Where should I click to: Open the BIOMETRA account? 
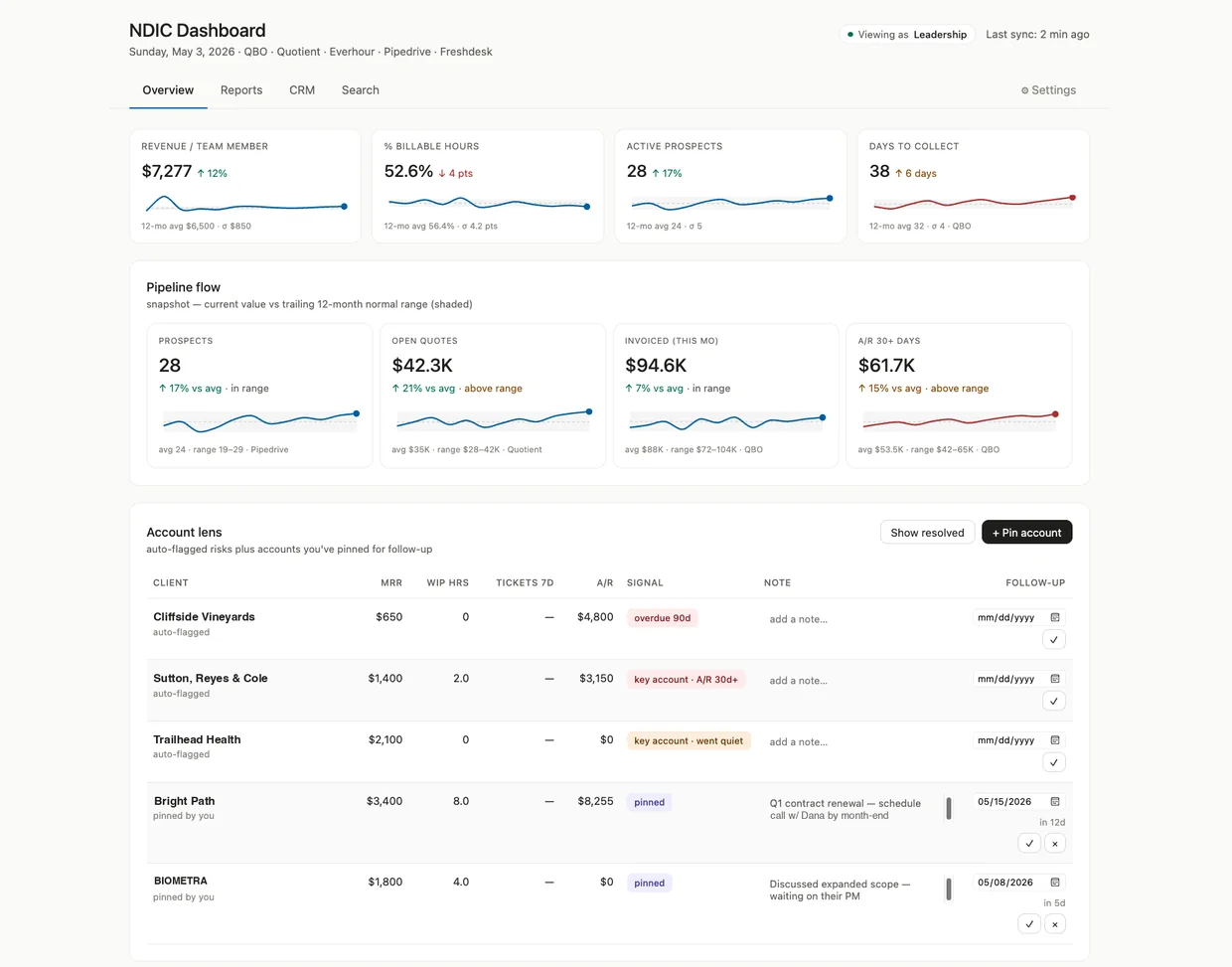click(x=181, y=882)
